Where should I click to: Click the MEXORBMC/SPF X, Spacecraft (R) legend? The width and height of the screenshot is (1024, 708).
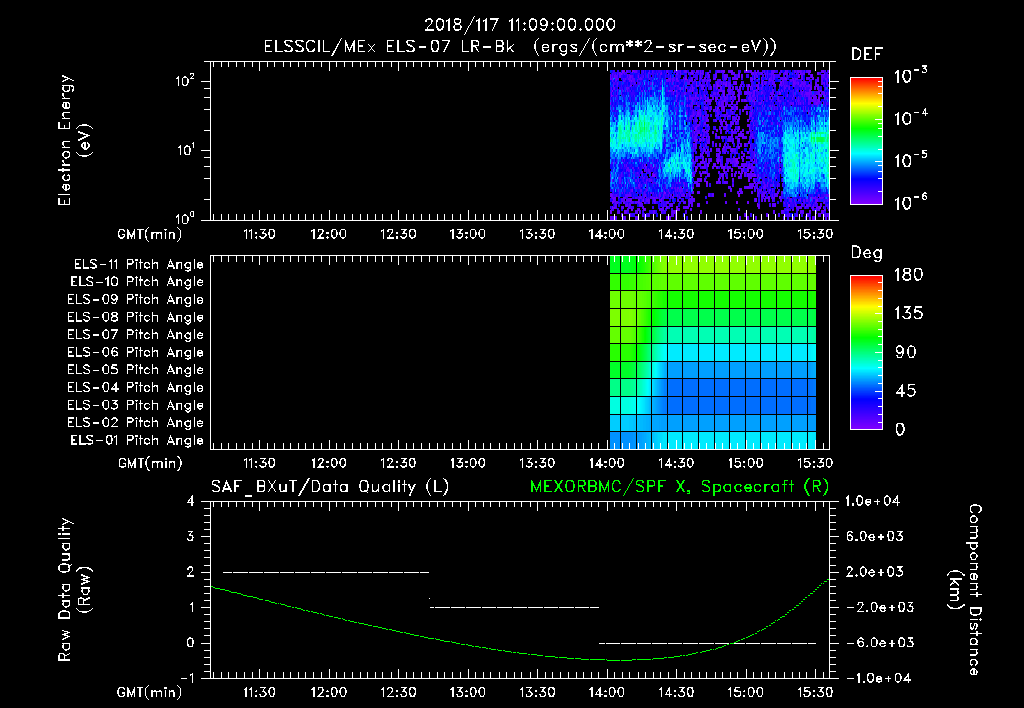click(679, 487)
